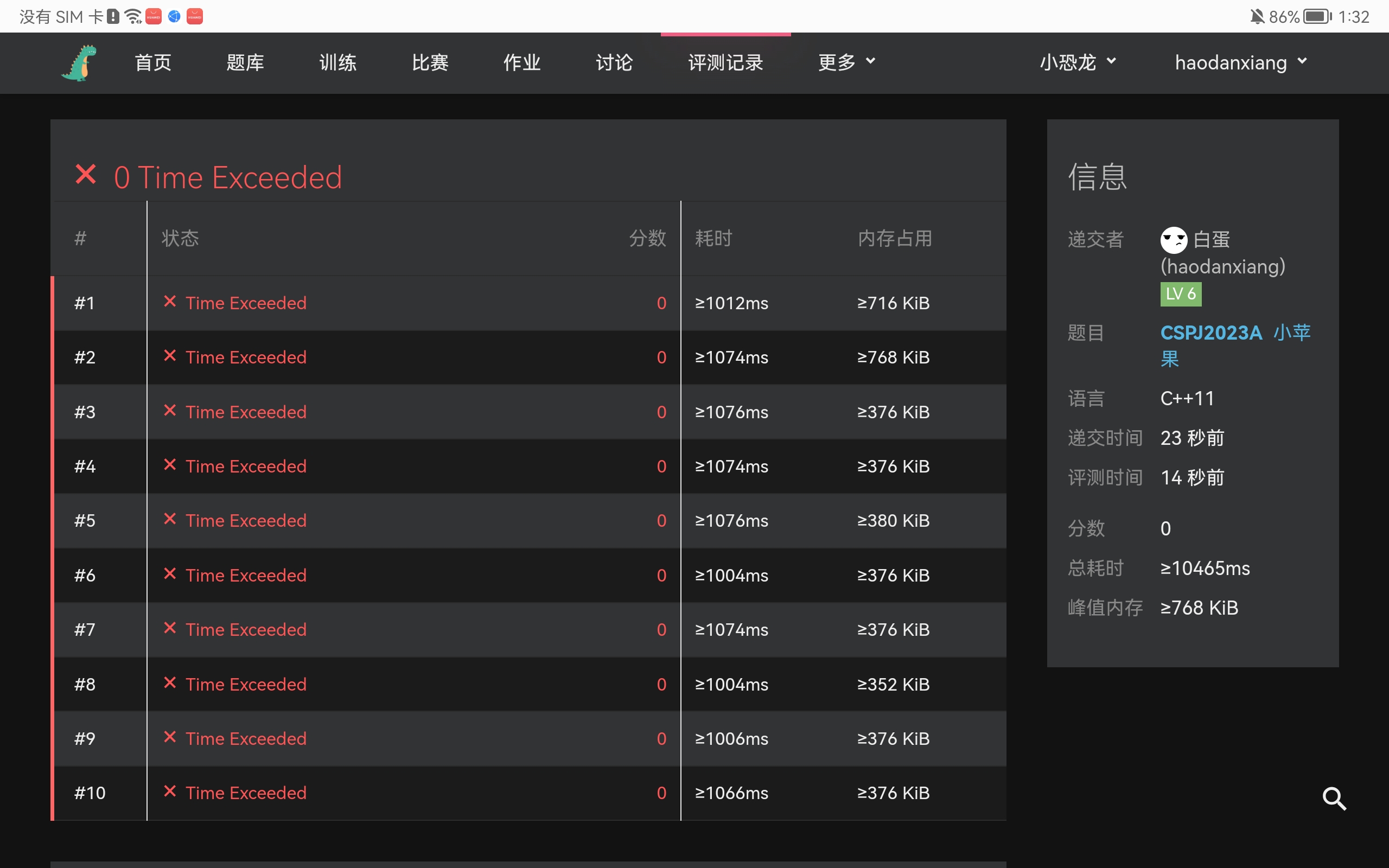Image resolution: width=1389 pixels, height=868 pixels.
Task: Click the submitter's avatar image
Action: click(x=1173, y=240)
